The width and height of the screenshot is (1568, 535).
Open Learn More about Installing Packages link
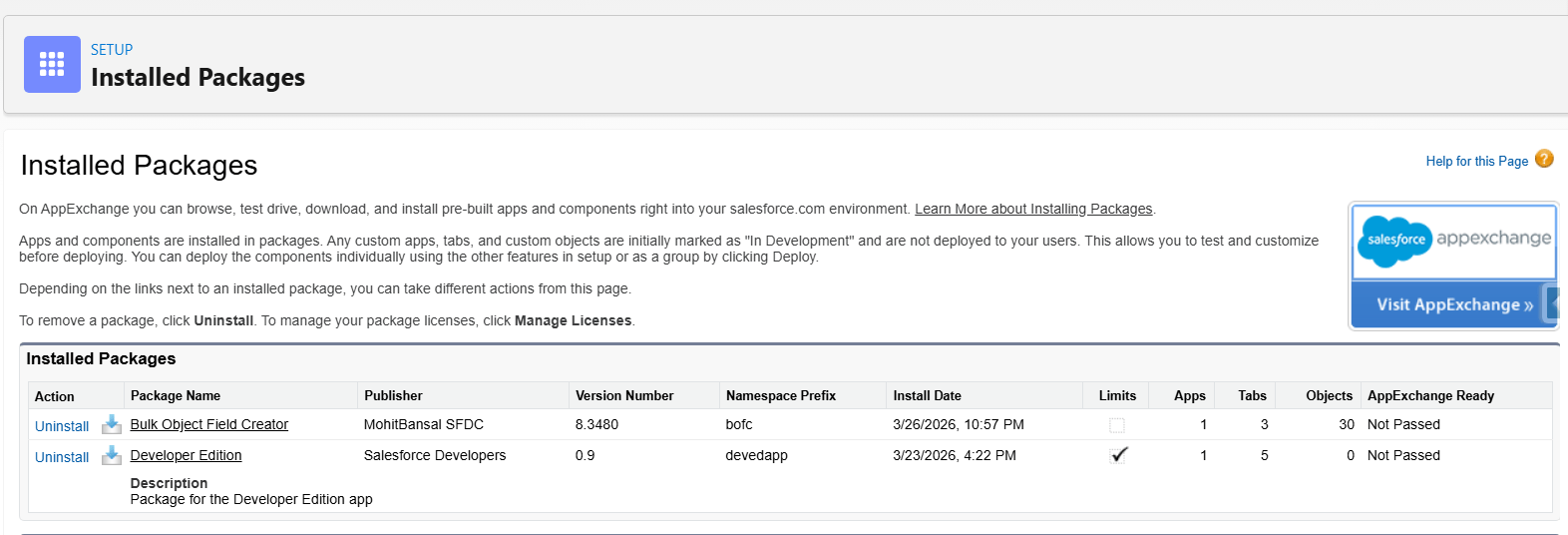[1033, 209]
